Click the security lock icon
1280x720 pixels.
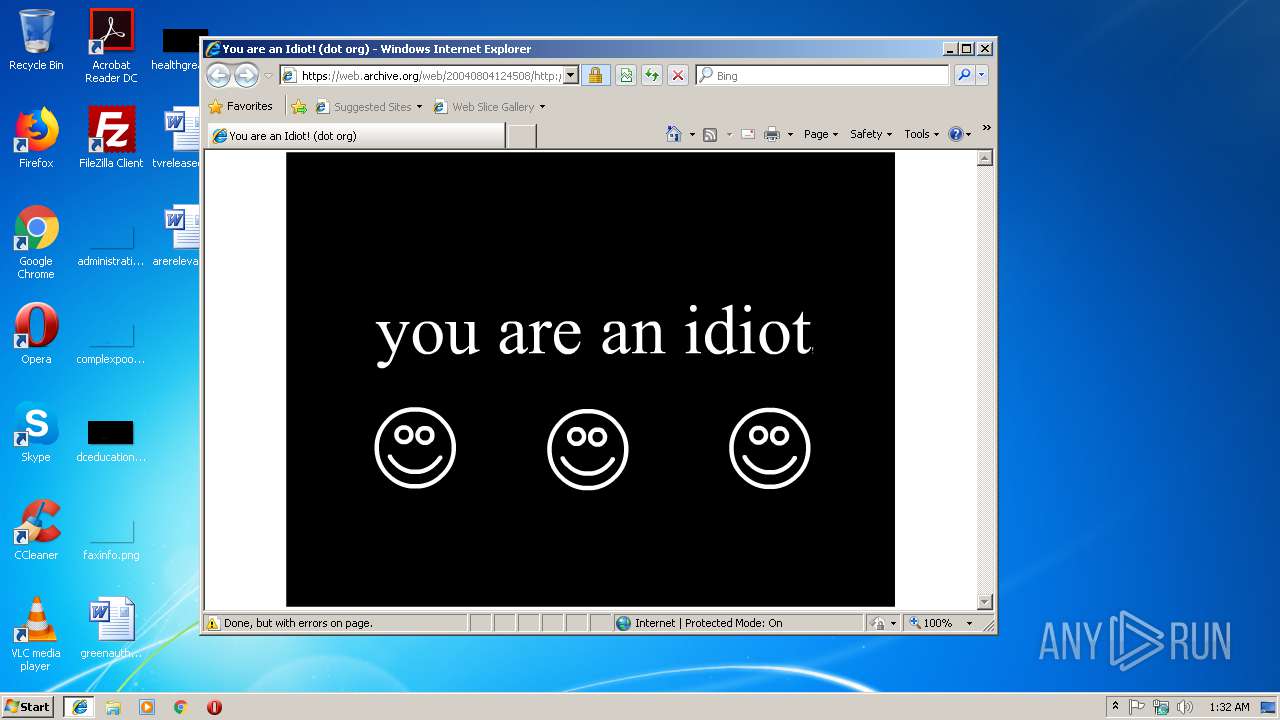pos(595,75)
